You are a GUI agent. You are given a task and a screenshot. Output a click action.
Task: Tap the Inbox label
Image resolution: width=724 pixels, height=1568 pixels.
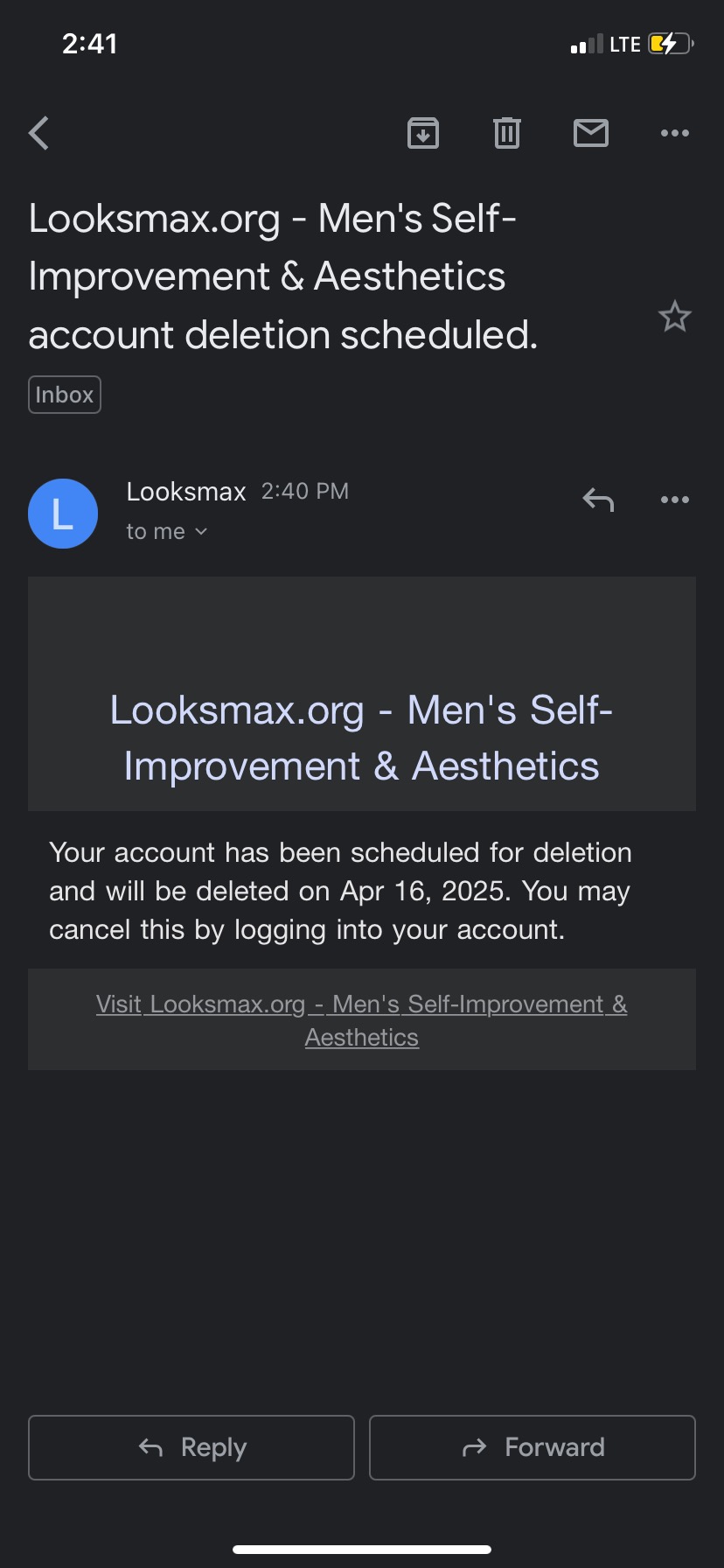click(65, 395)
